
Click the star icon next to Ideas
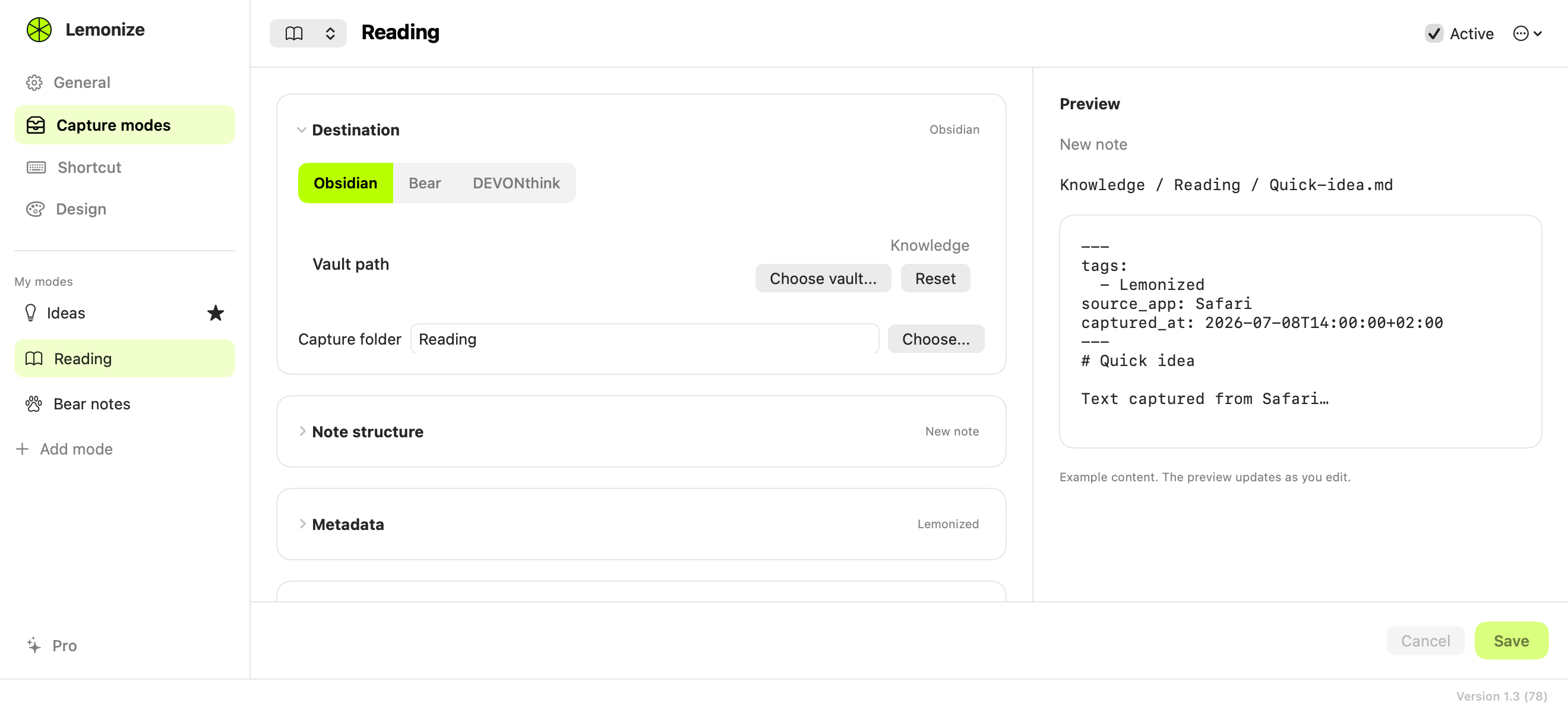216,313
